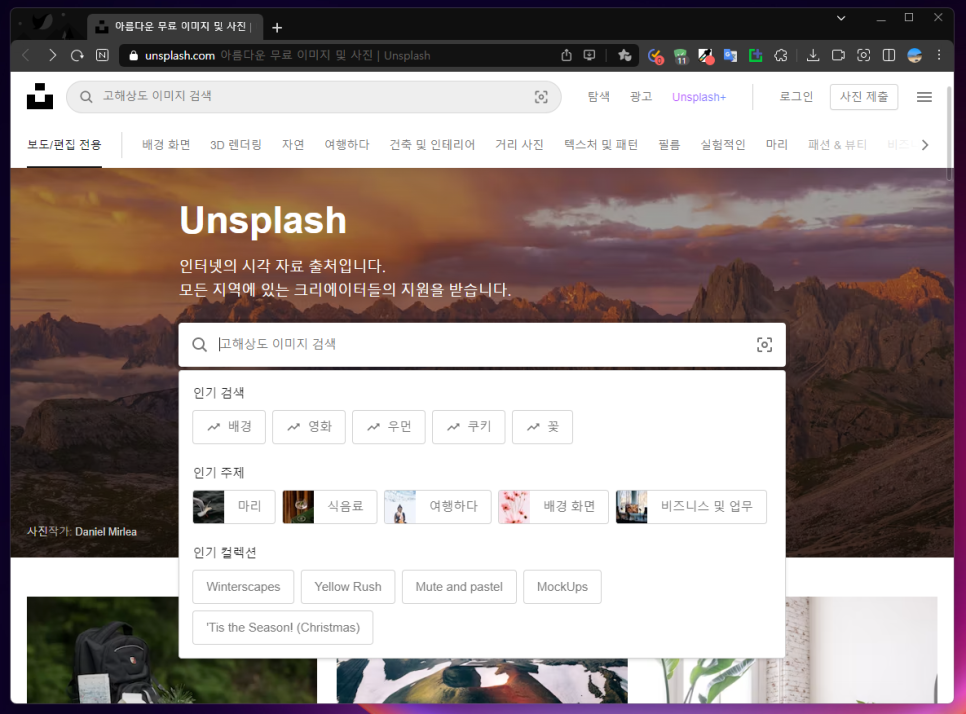Open the 비즈니스 및 업무 topic
966x714 pixels.
click(x=691, y=507)
